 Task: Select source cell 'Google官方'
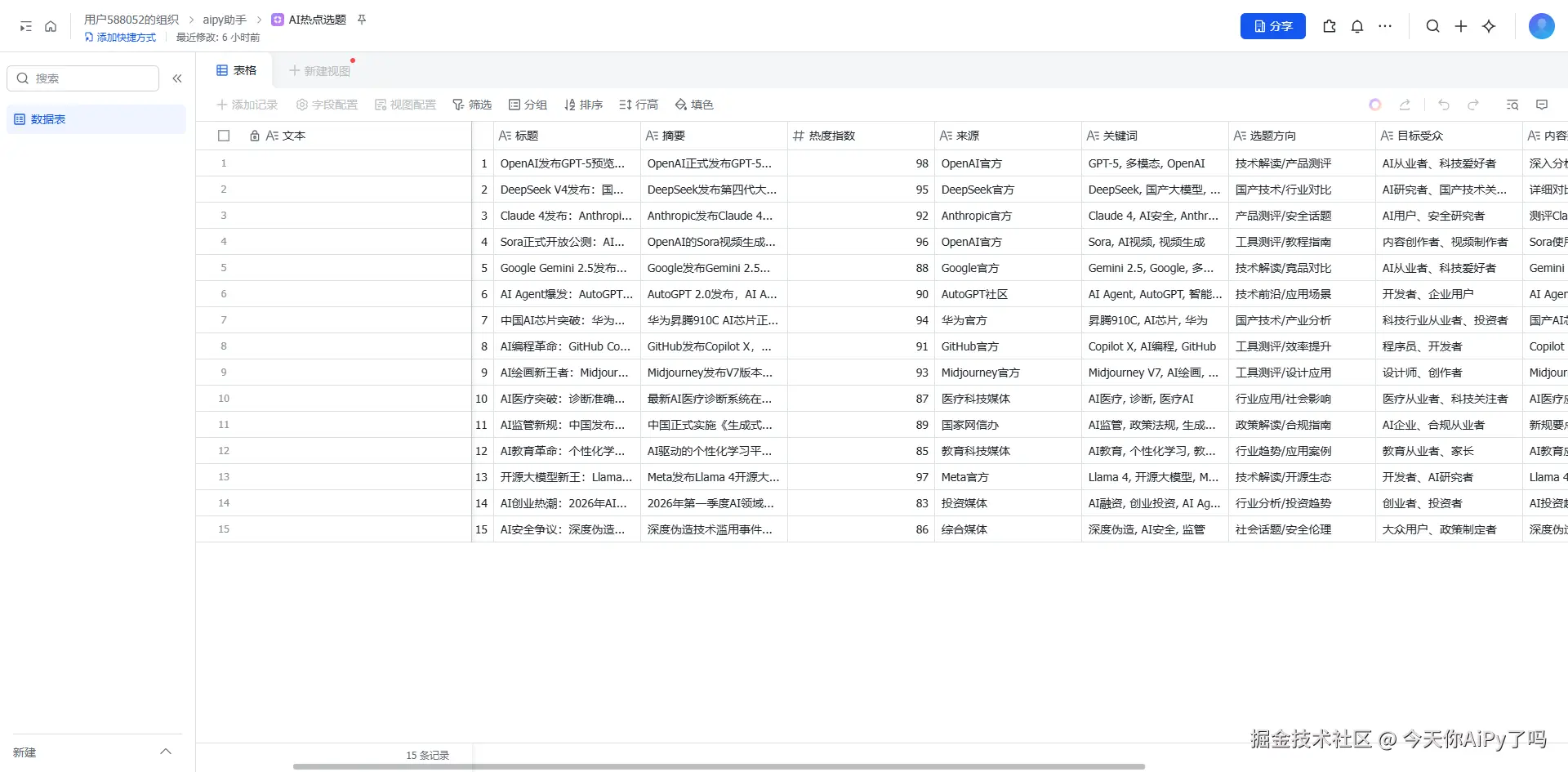1008,268
